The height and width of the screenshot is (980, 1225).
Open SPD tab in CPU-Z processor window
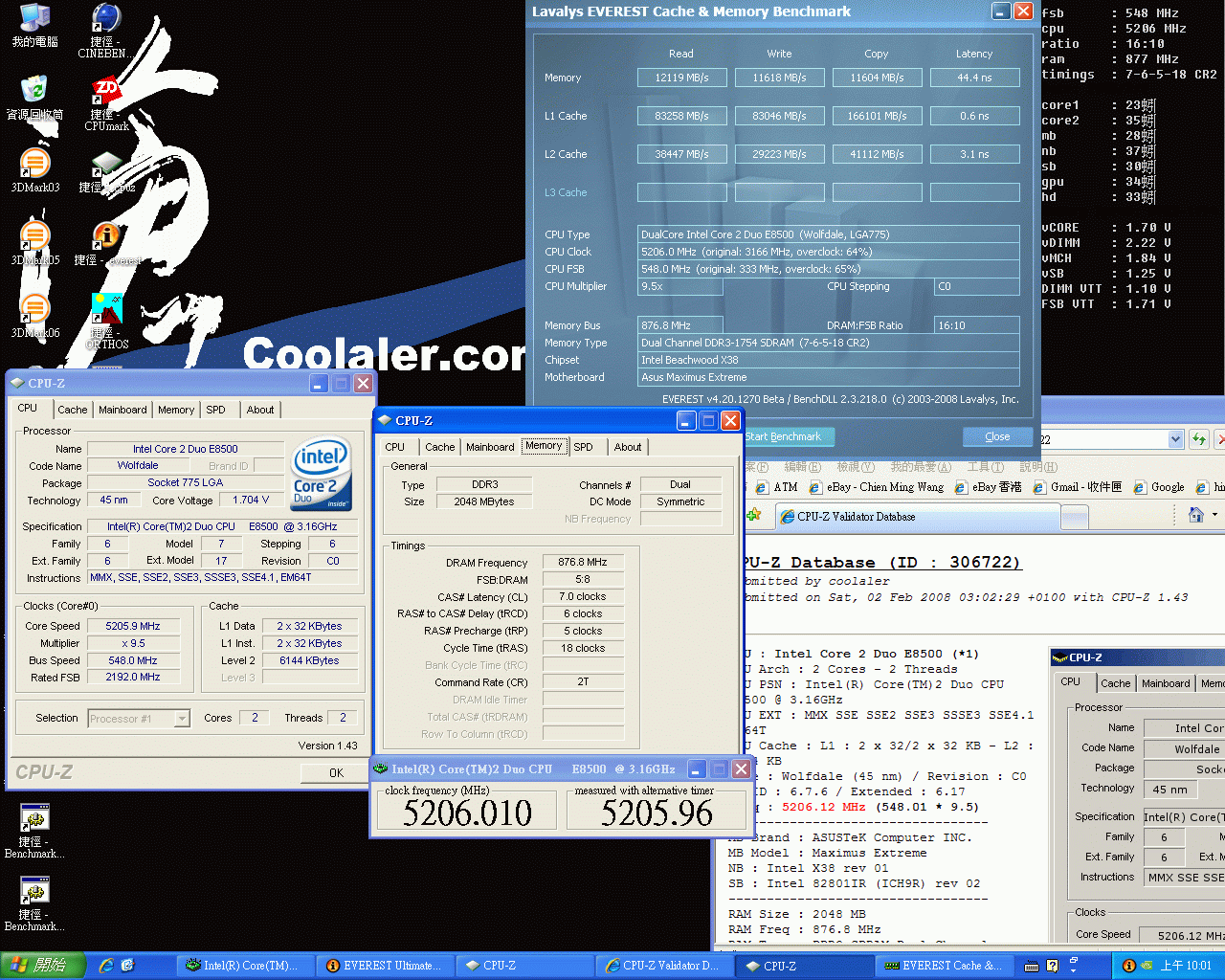pyautogui.click(x=216, y=410)
